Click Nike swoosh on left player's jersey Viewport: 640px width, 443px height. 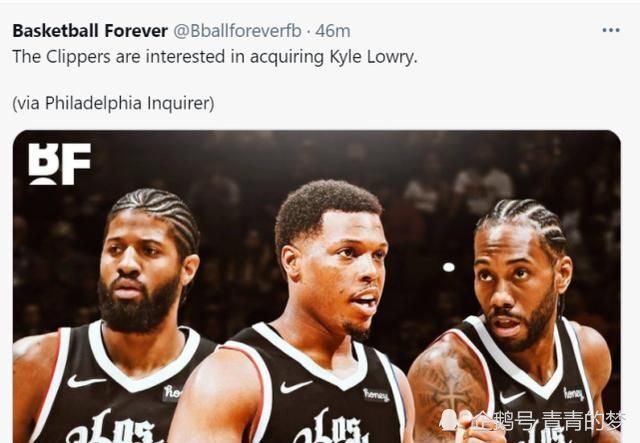point(86,381)
